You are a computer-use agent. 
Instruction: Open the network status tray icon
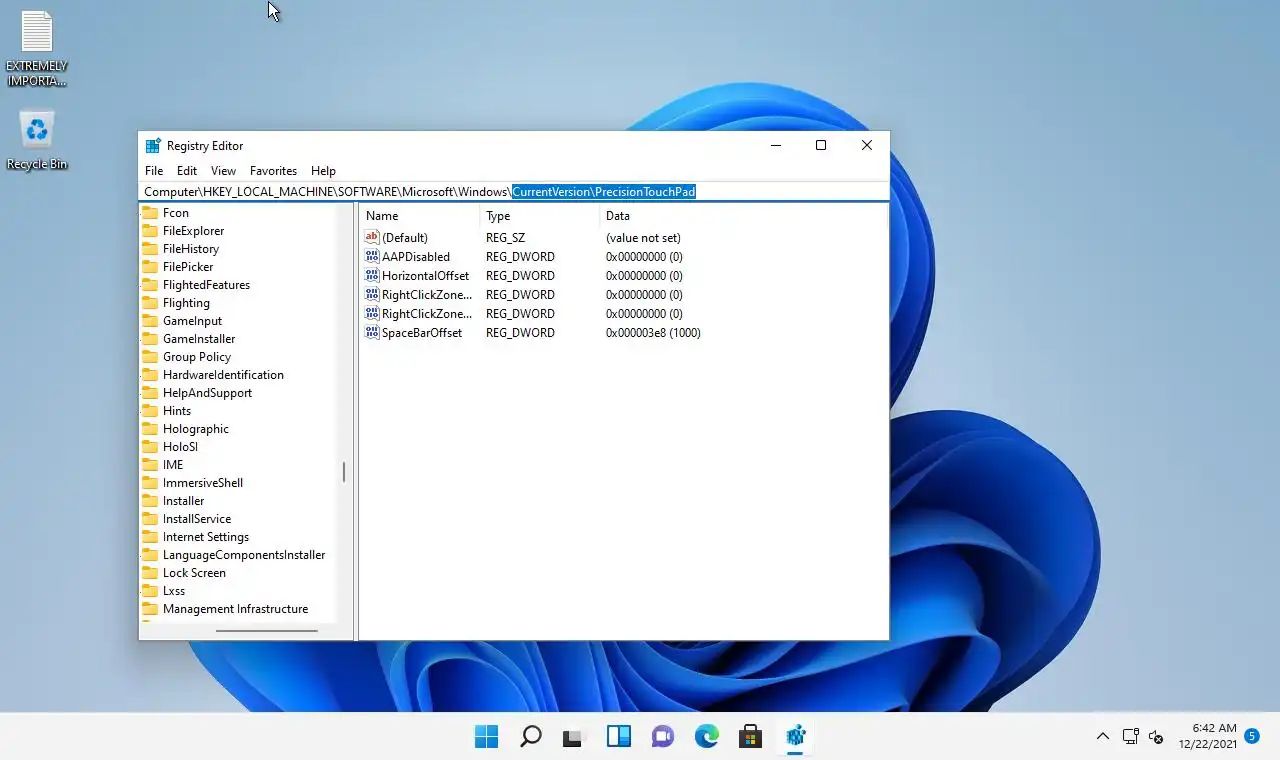1130,737
